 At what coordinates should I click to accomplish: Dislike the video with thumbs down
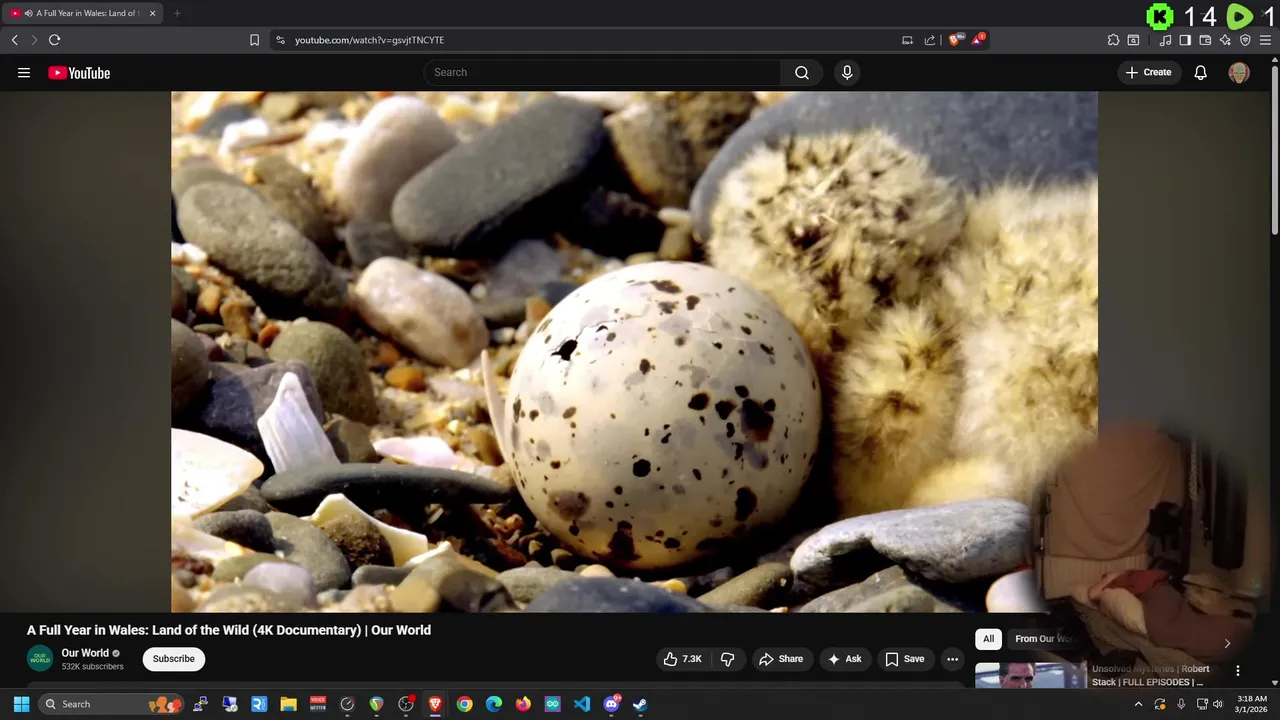(x=727, y=659)
